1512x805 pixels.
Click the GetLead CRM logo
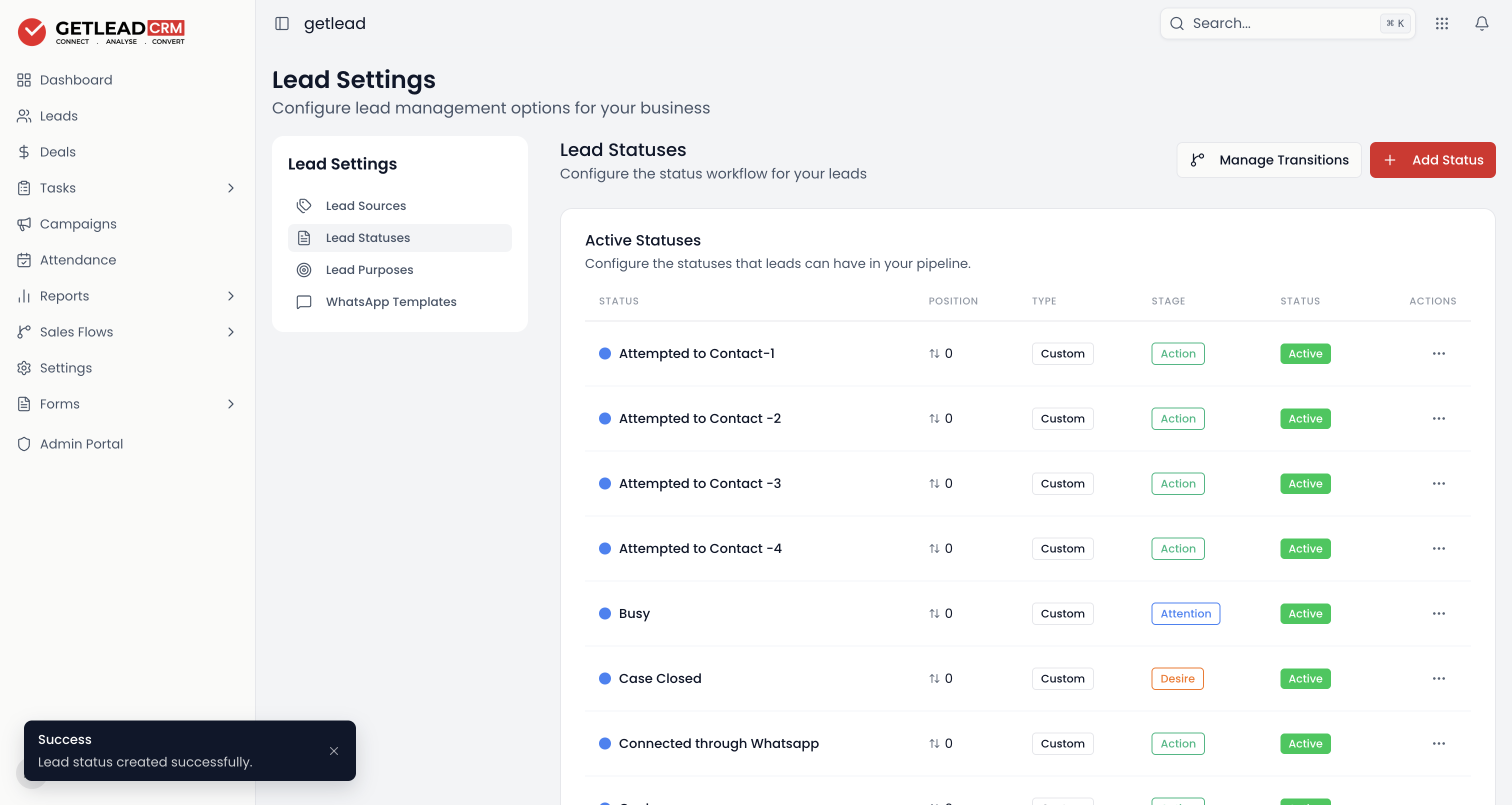[x=101, y=31]
